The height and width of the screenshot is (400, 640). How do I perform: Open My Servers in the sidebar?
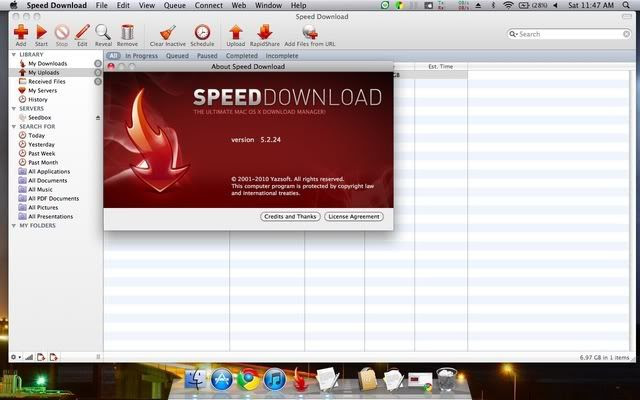click(x=42, y=90)
